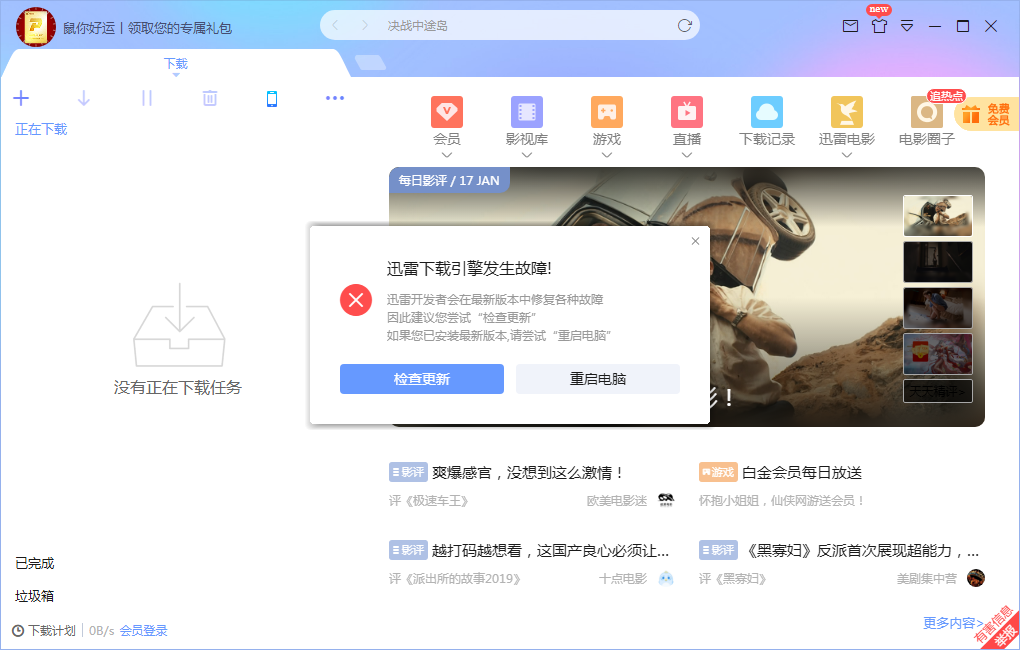Open the 会员 membership diamond icon

(446, 111)
